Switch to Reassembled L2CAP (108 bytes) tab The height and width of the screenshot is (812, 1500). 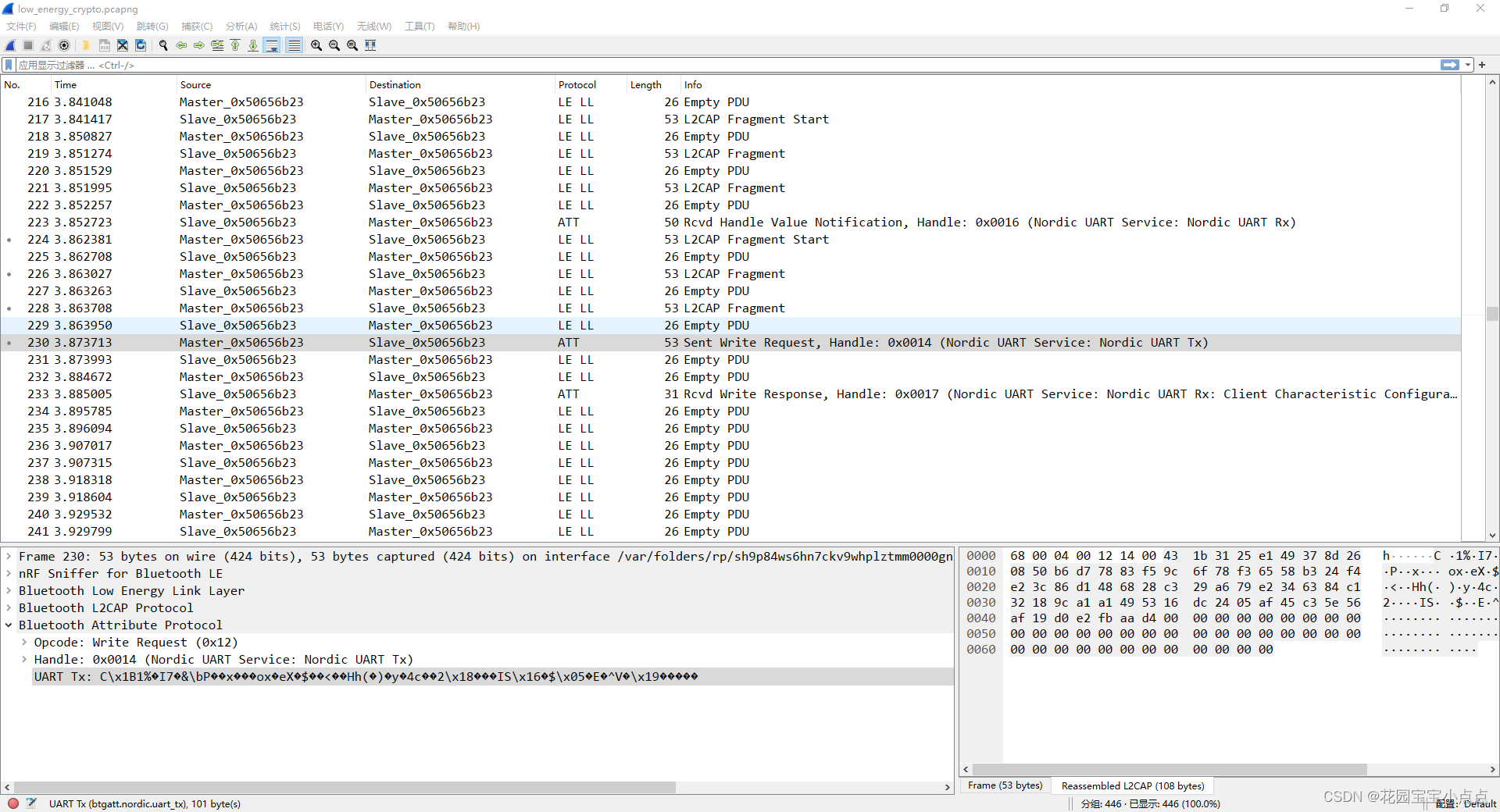pos(1132,786)
